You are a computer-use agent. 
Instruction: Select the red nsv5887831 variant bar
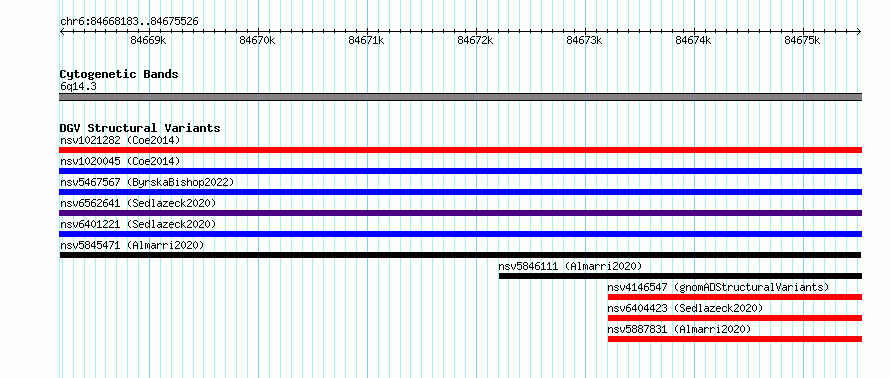pyautogui.click(x=735, y=339)
